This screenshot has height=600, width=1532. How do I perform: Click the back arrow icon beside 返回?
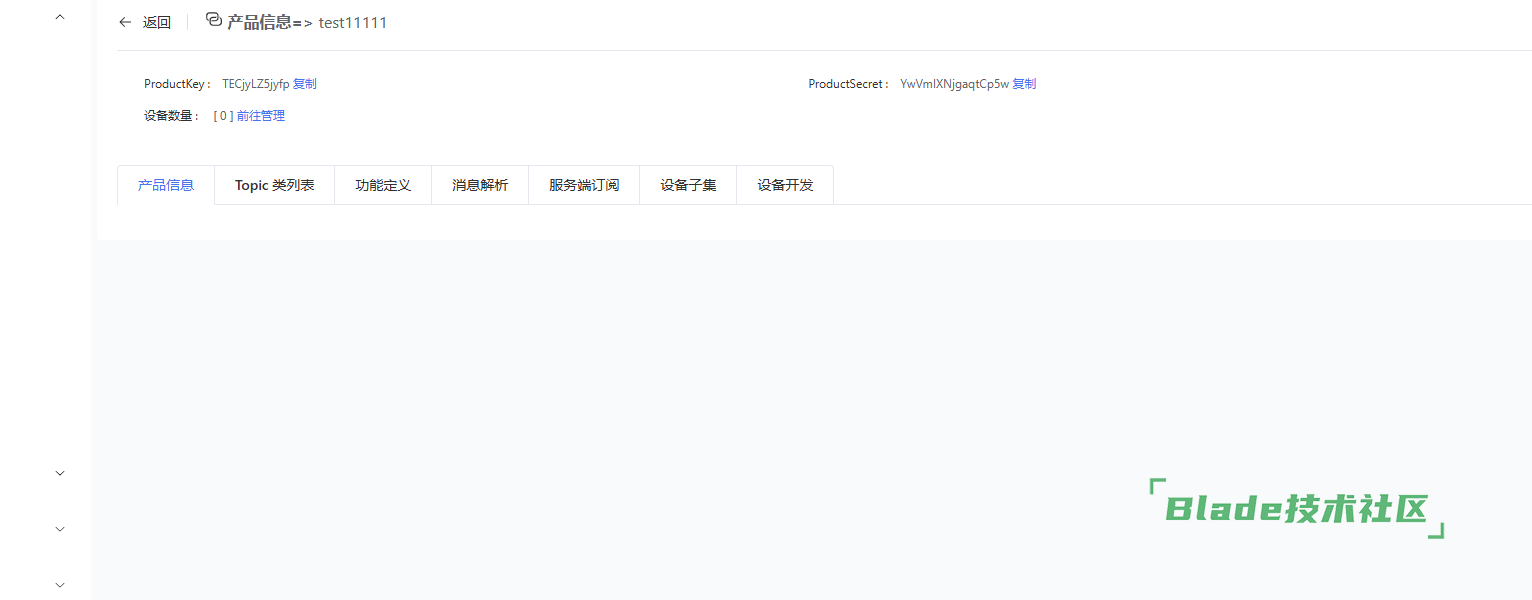pyautogui.click(x=125, y=22)
